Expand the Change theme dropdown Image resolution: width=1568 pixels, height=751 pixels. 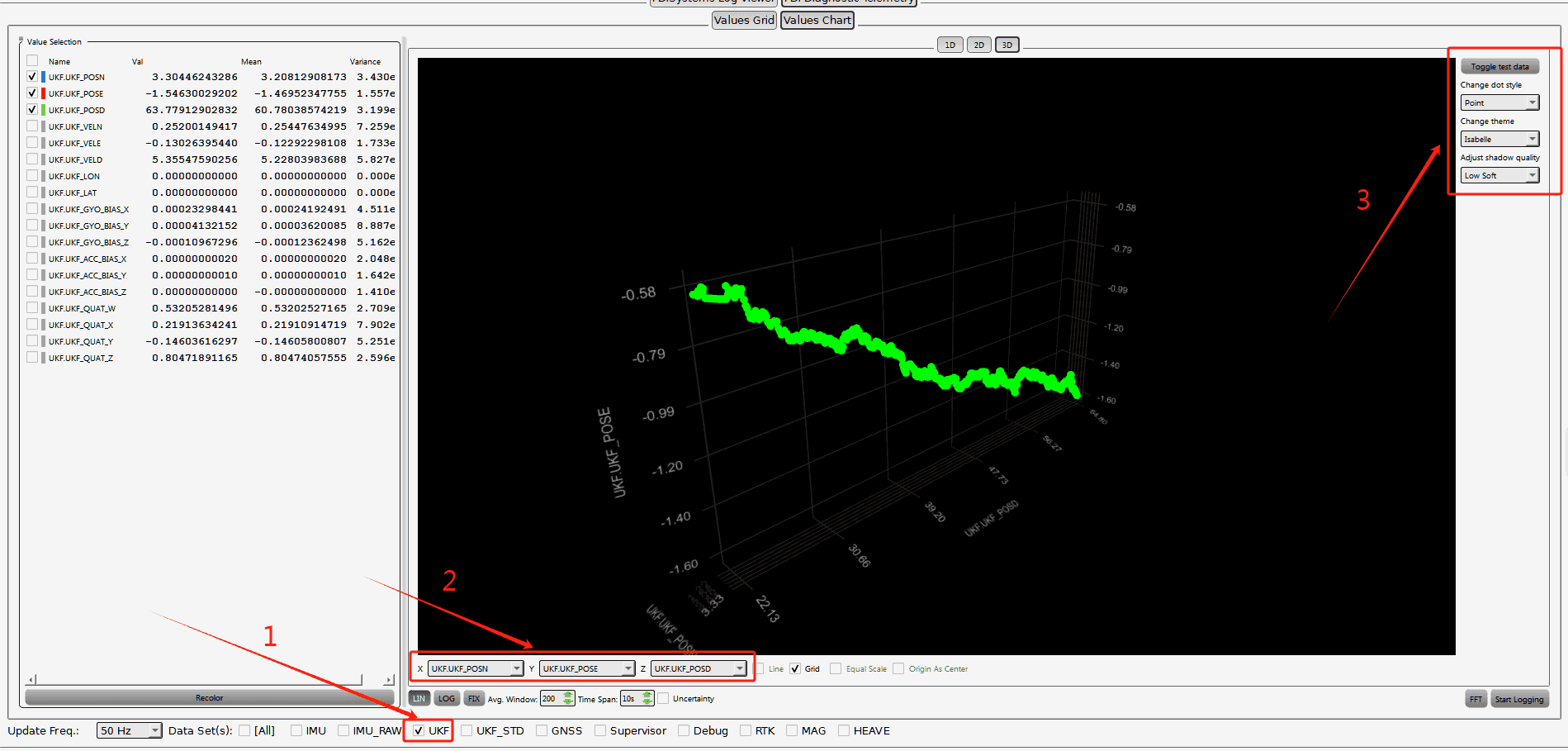(1499, 140)
